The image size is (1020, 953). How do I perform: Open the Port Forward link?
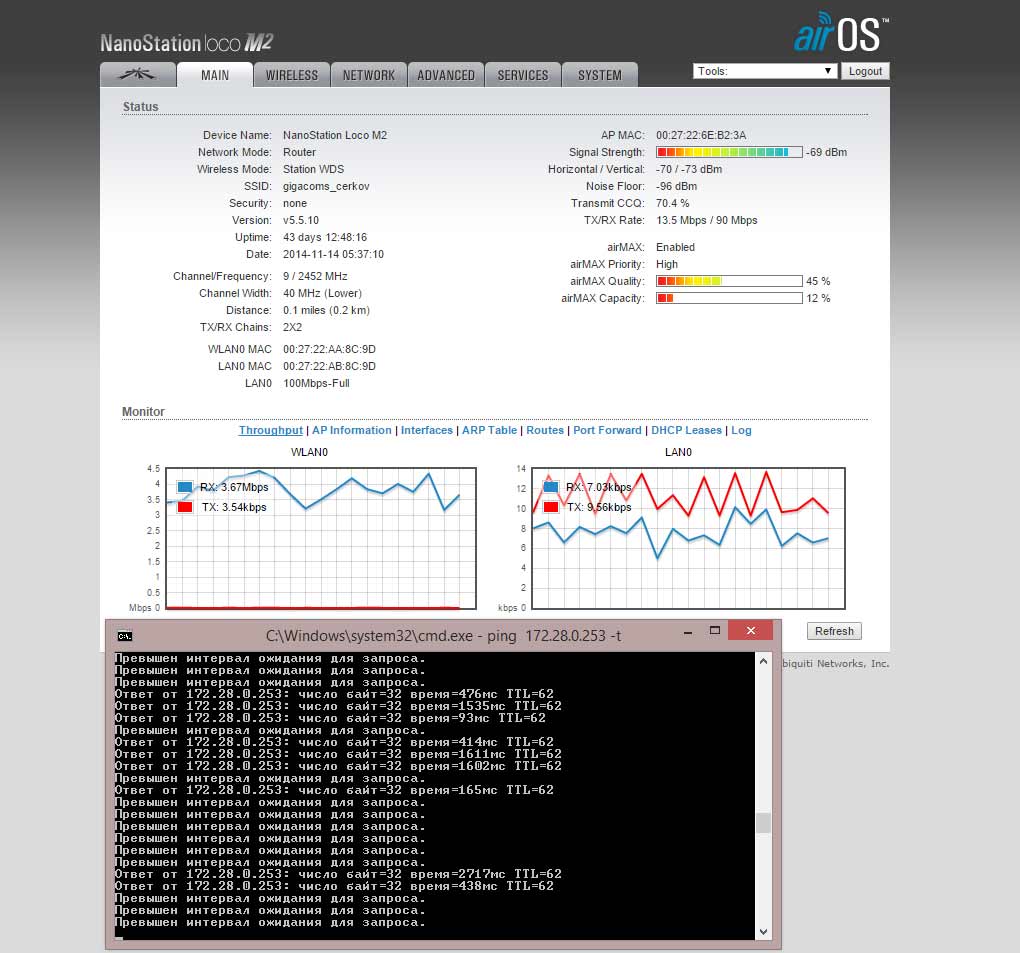pyautogui.click(x=607, y=430)
